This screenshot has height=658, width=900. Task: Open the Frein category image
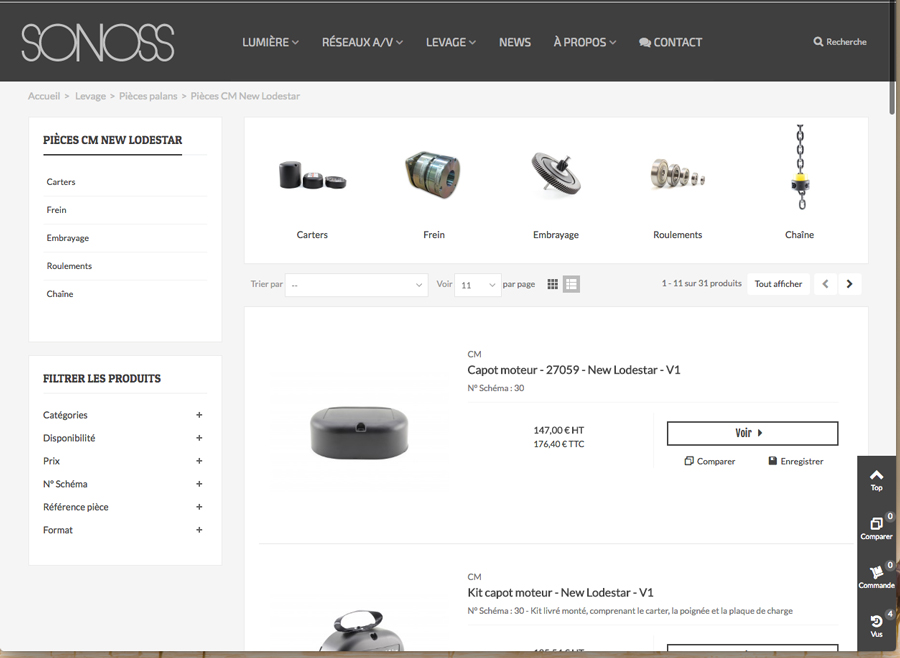tap(433, 175)
